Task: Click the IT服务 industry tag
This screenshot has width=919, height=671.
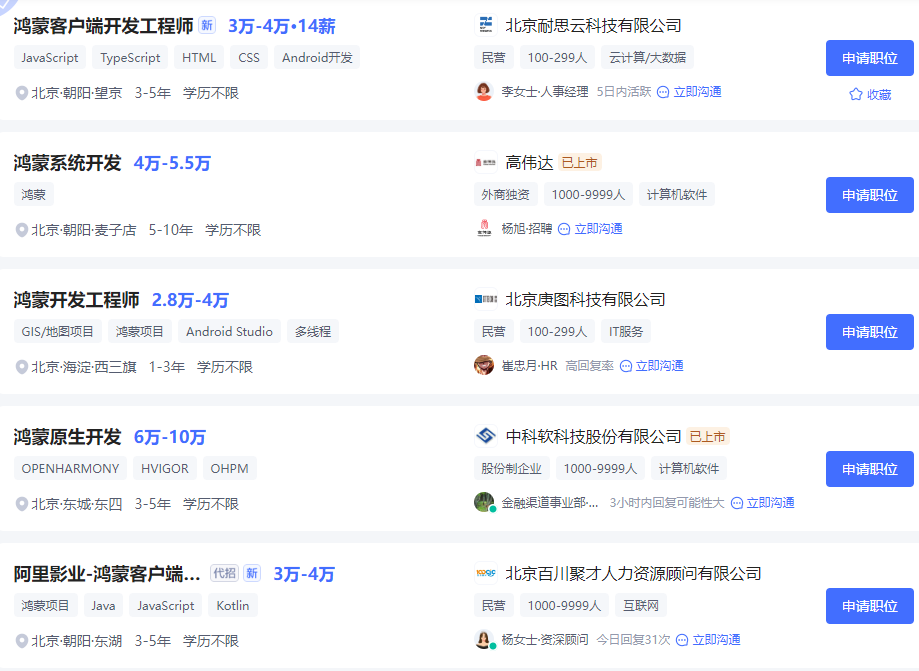Action: coord(625,332)
